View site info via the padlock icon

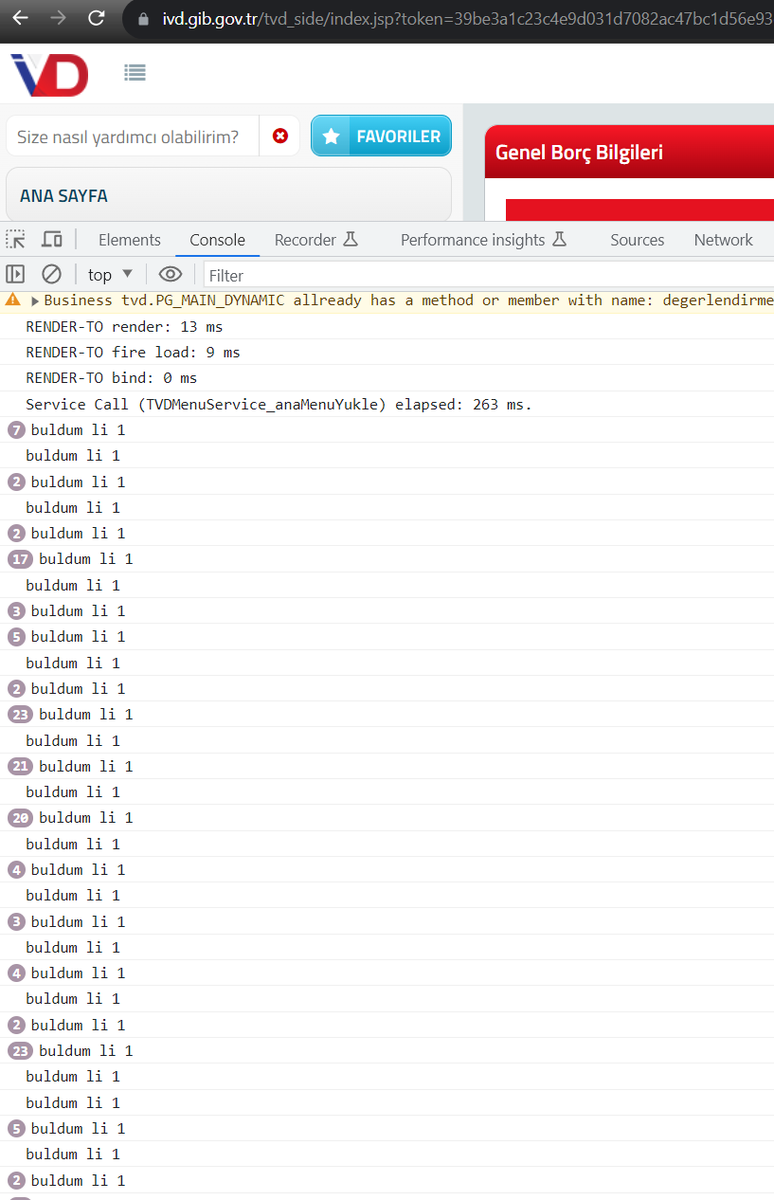click(x=142, y=19)
